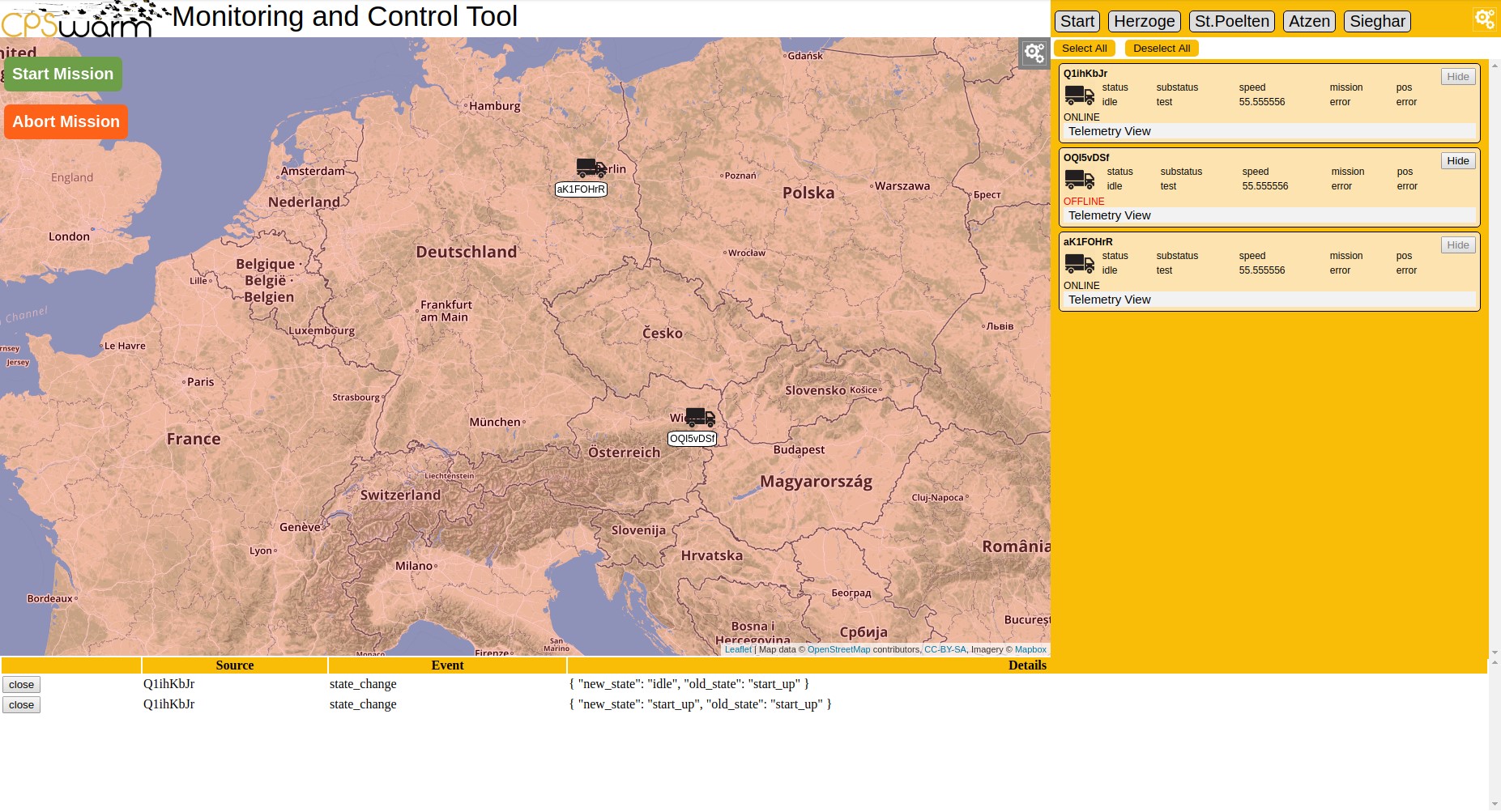Screen dimensions: 1501x812
Task: Click the CPSwarm logo
Action: 85,19
